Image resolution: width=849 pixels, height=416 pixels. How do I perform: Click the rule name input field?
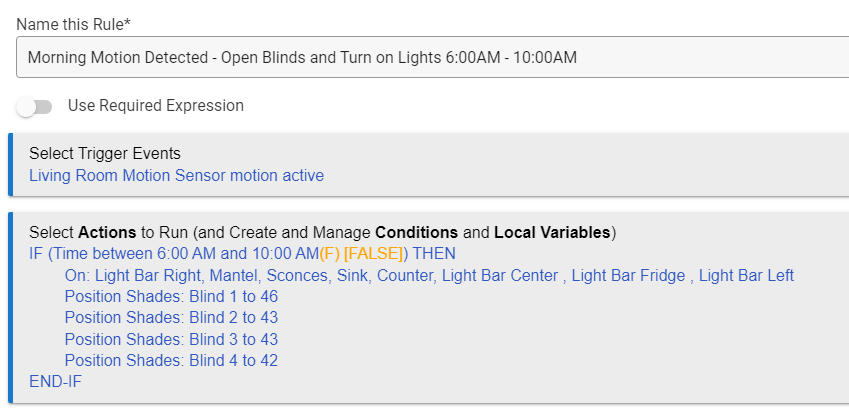[x=430, y=57]
